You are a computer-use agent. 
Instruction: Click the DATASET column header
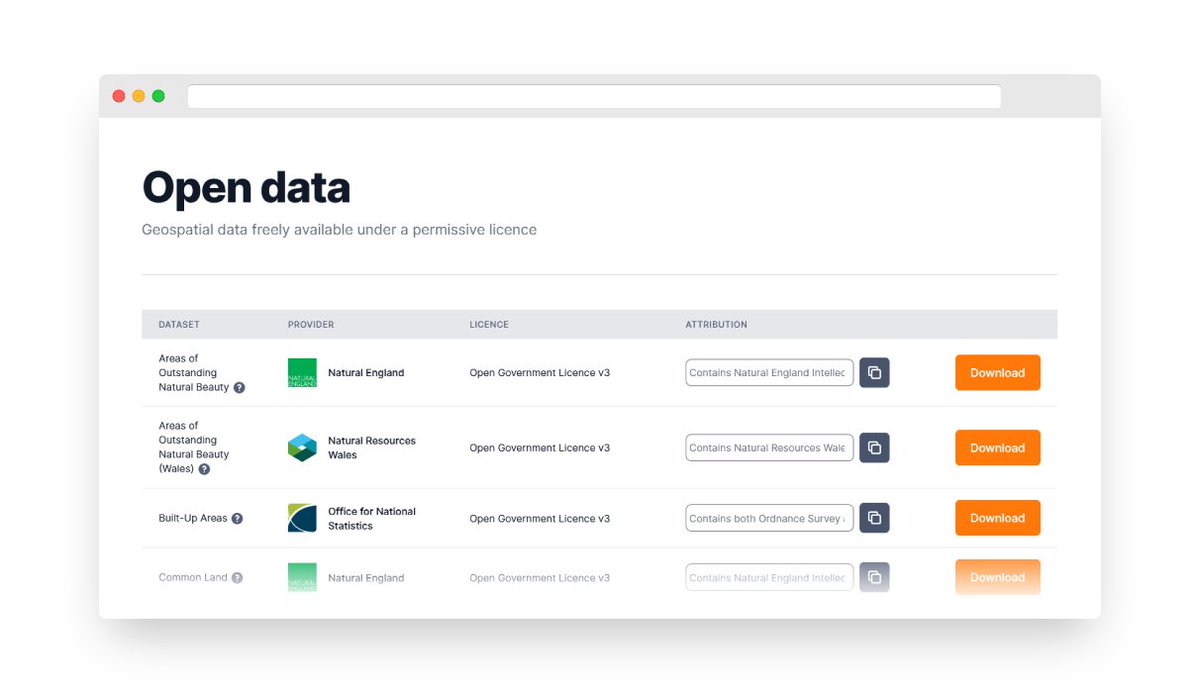[179, 325]
